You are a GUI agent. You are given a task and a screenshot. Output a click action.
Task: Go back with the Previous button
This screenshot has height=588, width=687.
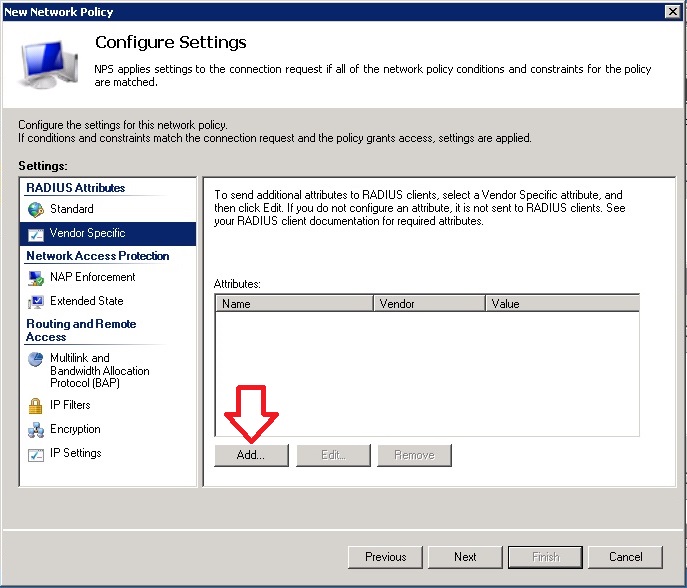(385, 557)
